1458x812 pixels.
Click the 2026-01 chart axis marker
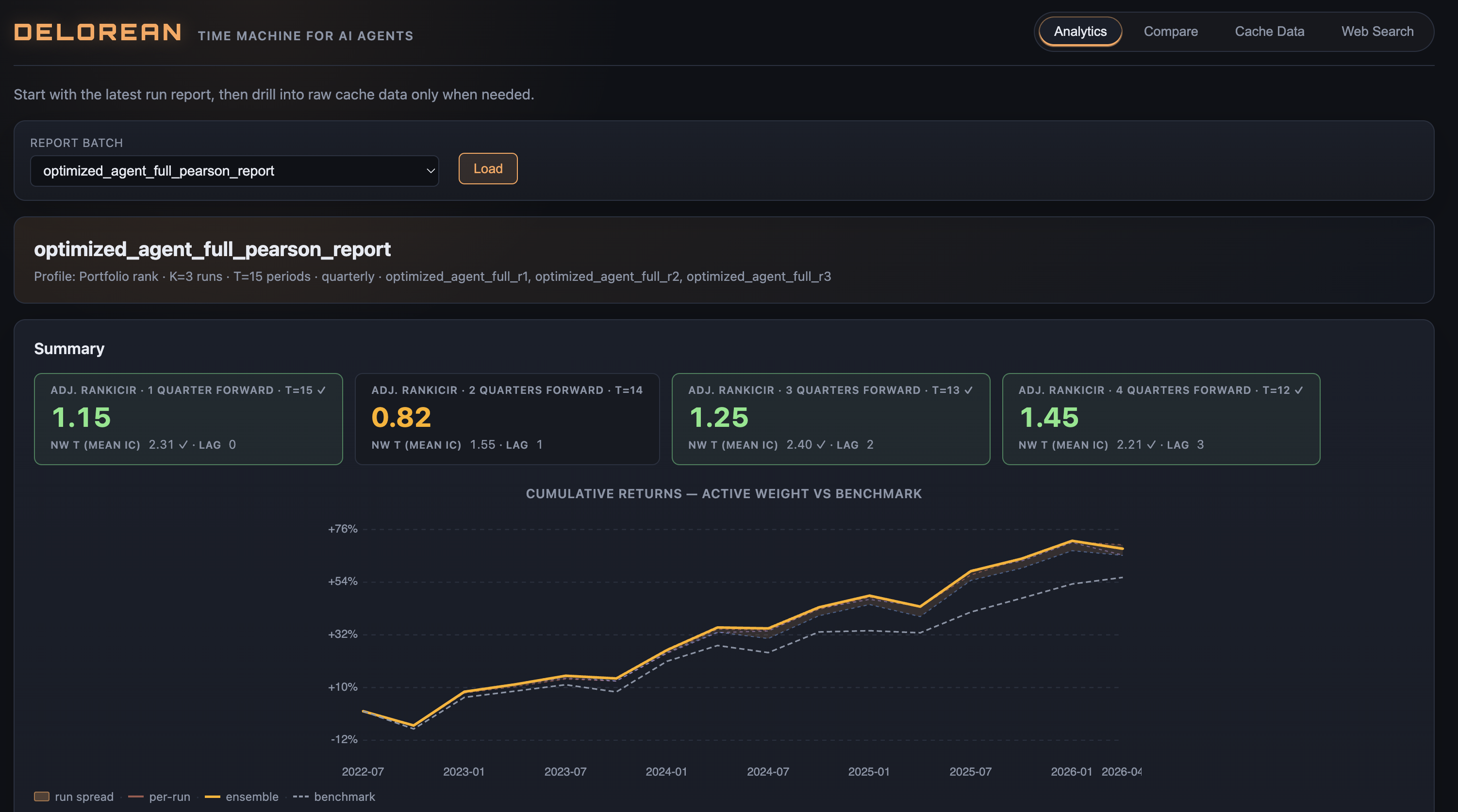[1072, 772]
